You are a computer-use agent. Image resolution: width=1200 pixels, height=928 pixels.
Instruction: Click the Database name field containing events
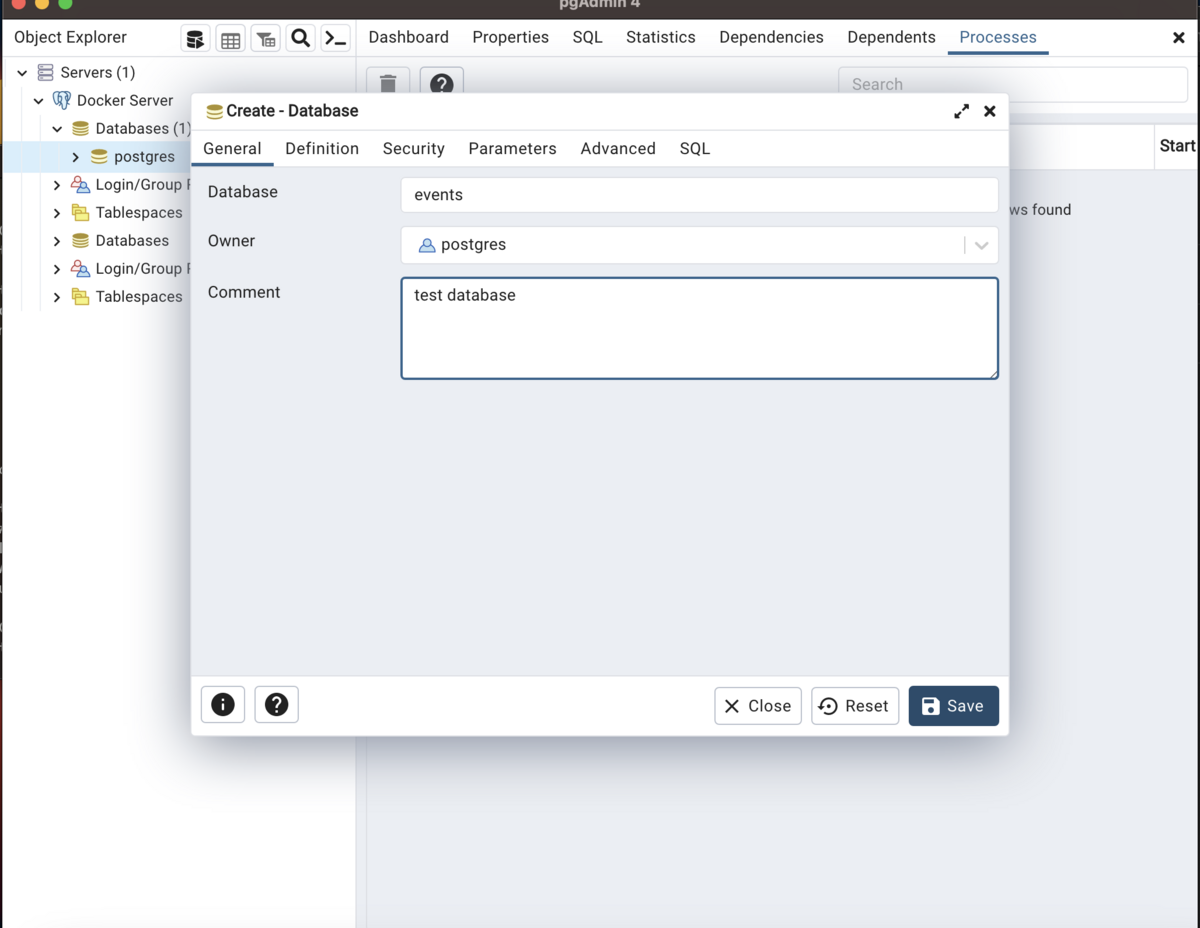(x=699, y=195)
